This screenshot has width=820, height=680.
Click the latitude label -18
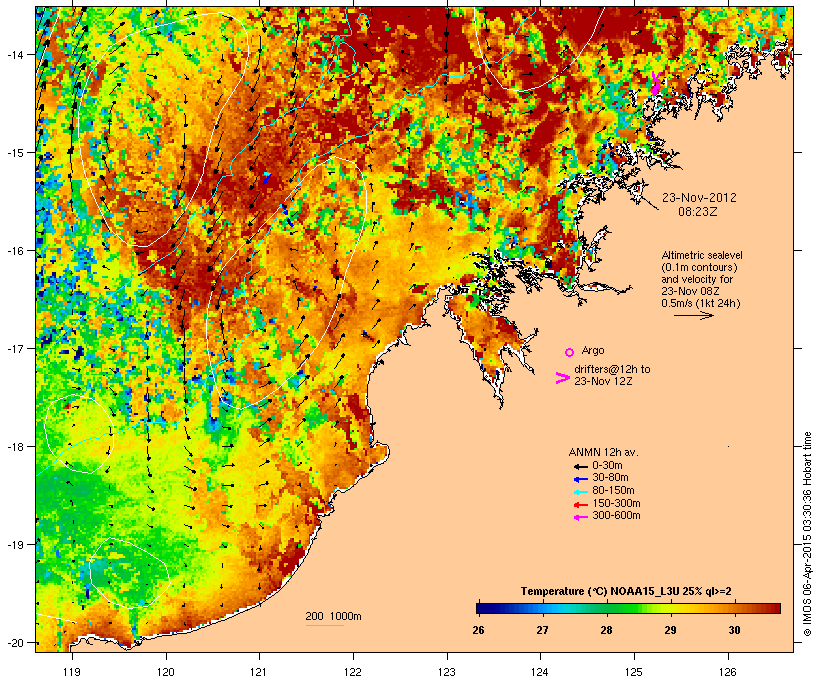[x=15, y=447]
